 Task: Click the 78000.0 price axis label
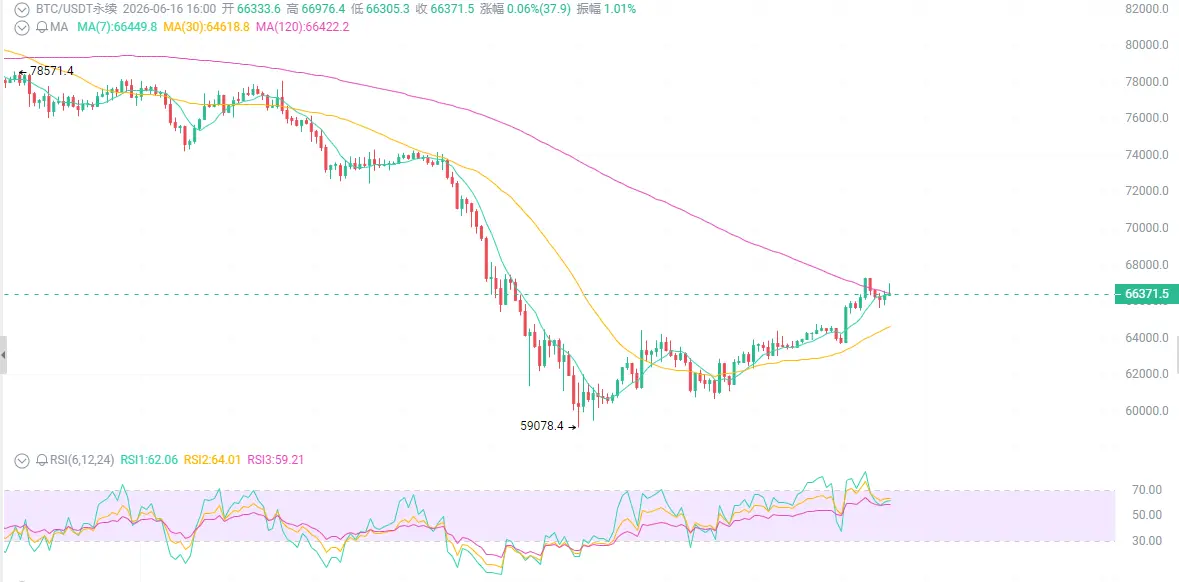[1147, 82]
